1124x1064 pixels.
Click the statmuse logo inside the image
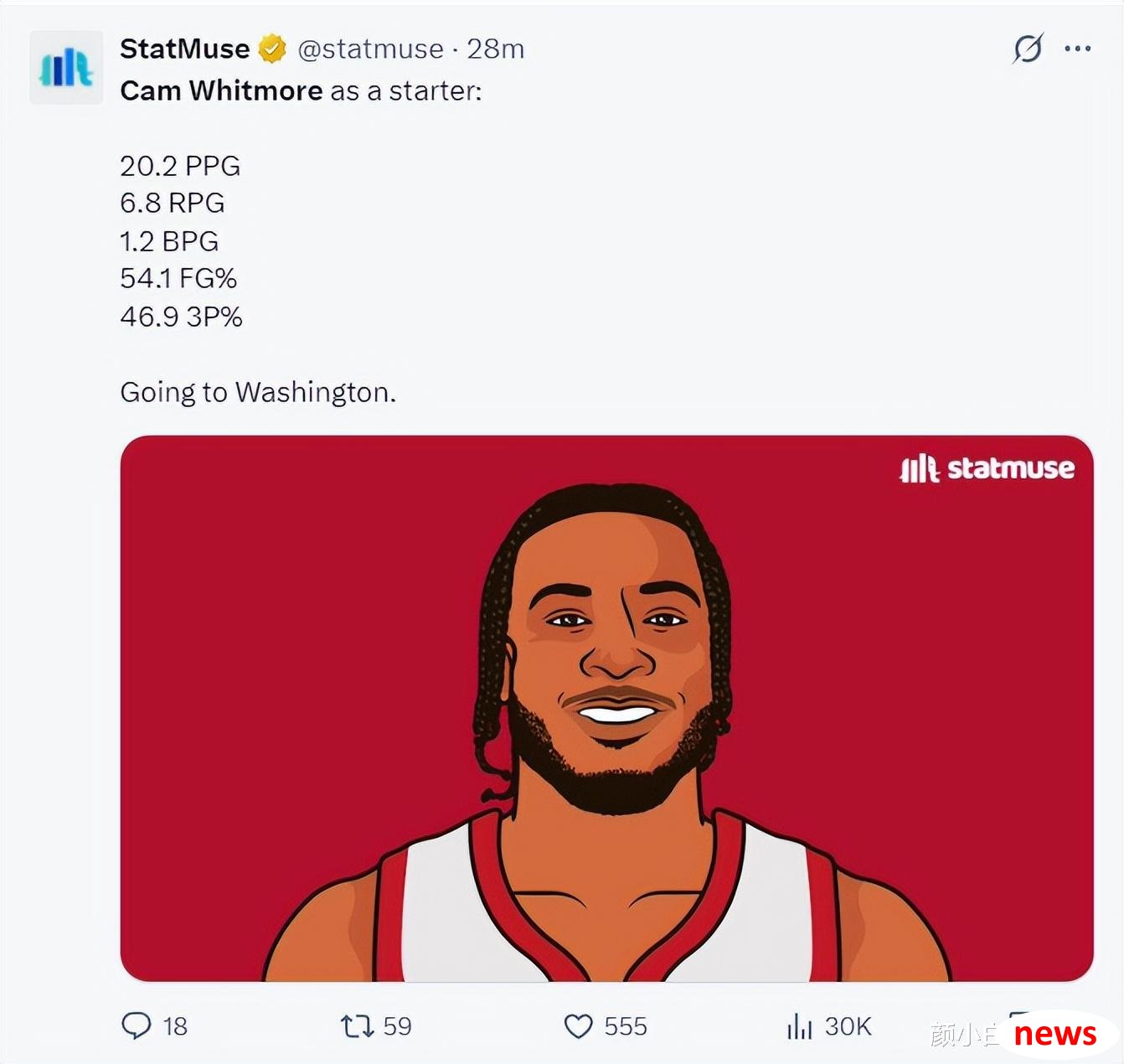tap(987, 468)
